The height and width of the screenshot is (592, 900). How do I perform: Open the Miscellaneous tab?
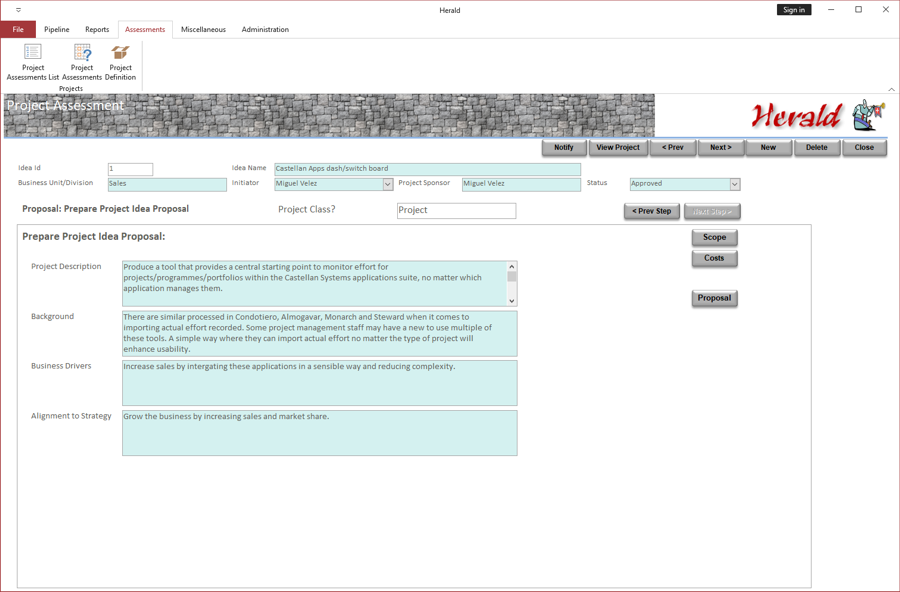click(x=203, y=29)
